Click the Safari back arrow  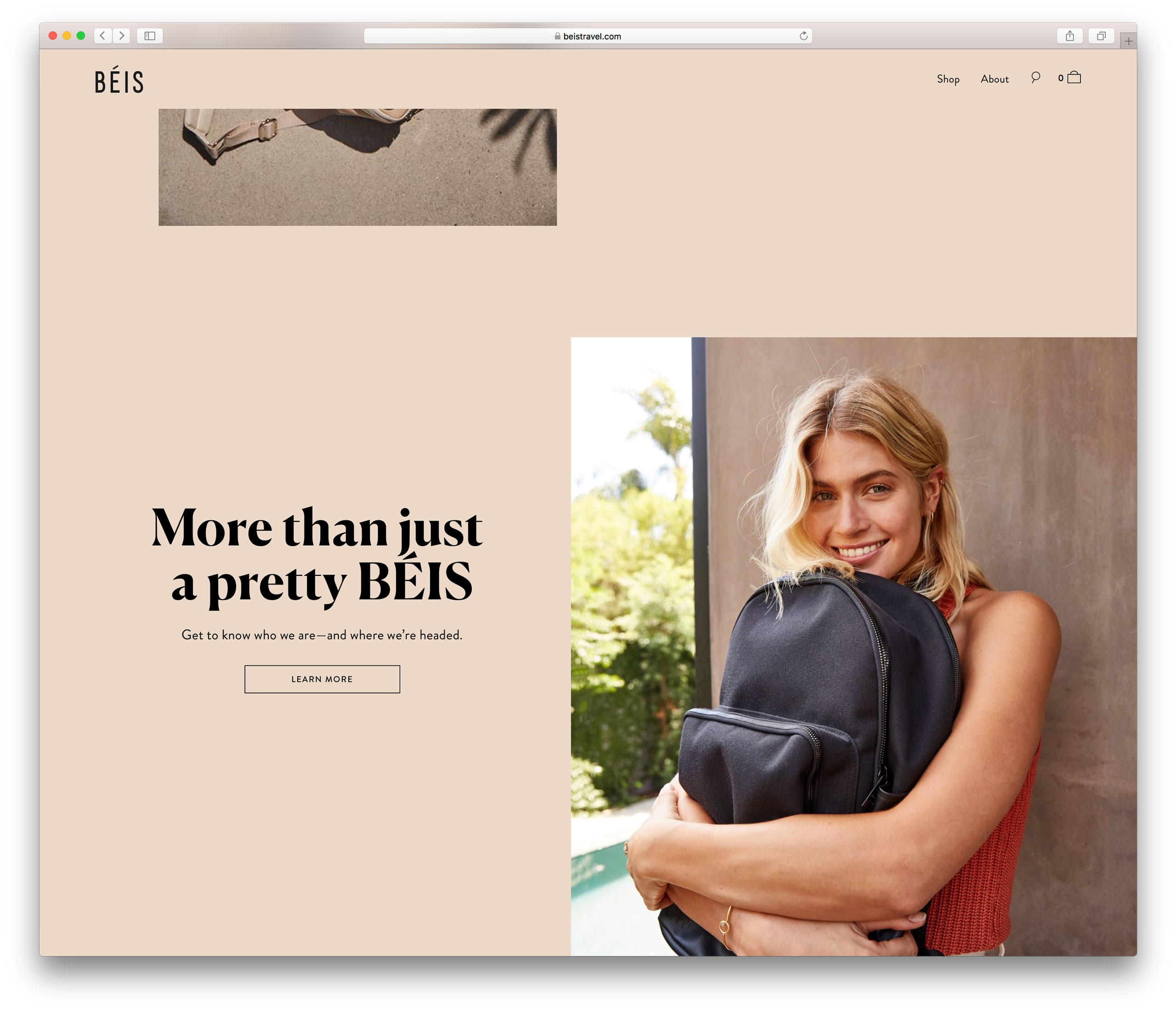[x=103, y=36]
